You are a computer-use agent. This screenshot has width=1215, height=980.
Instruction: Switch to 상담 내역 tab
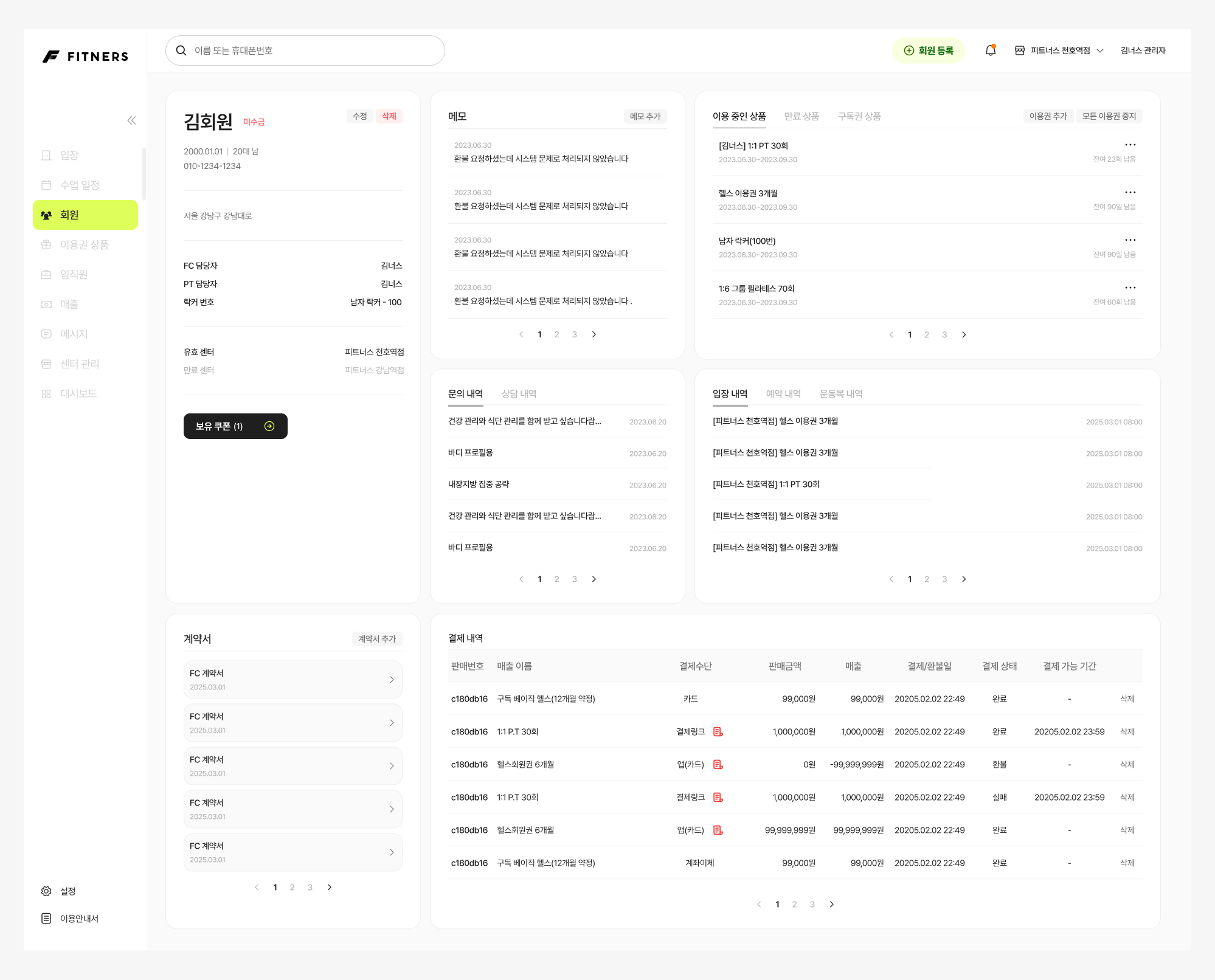(519, 394)
